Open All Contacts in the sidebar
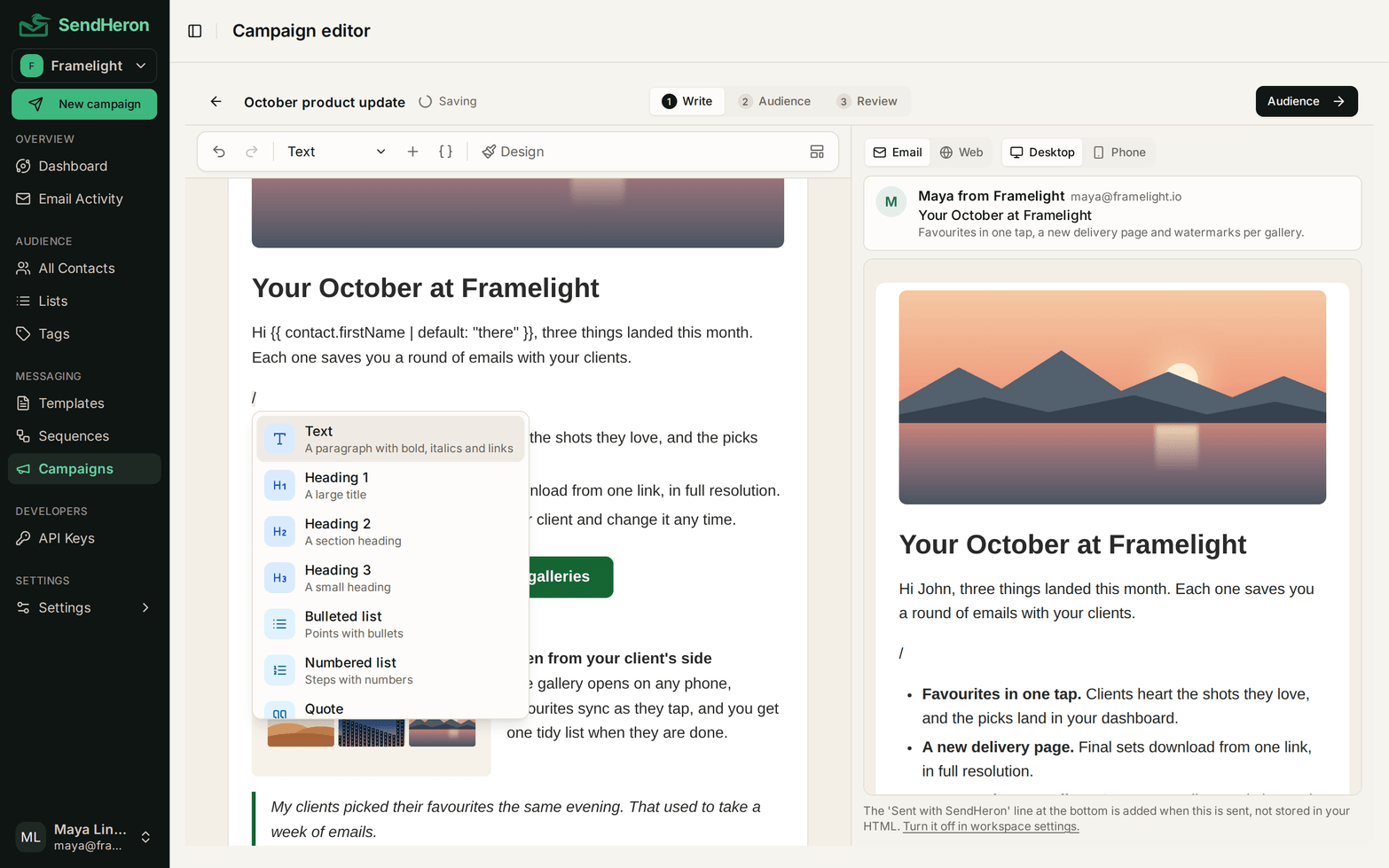Viewport: 1389px width, 868px height. point(84,268)
